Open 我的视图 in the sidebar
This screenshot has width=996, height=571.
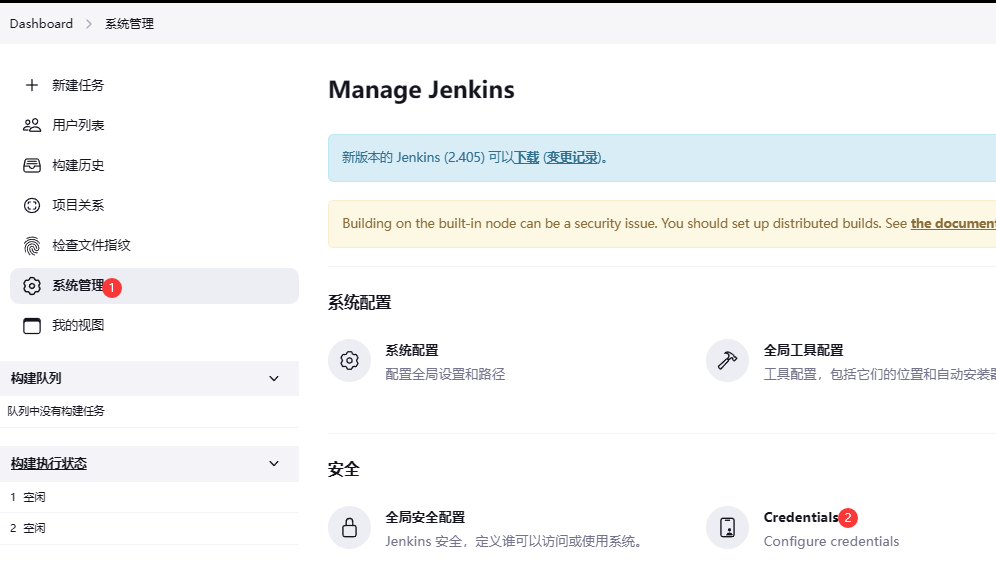(x=154, y=326)
